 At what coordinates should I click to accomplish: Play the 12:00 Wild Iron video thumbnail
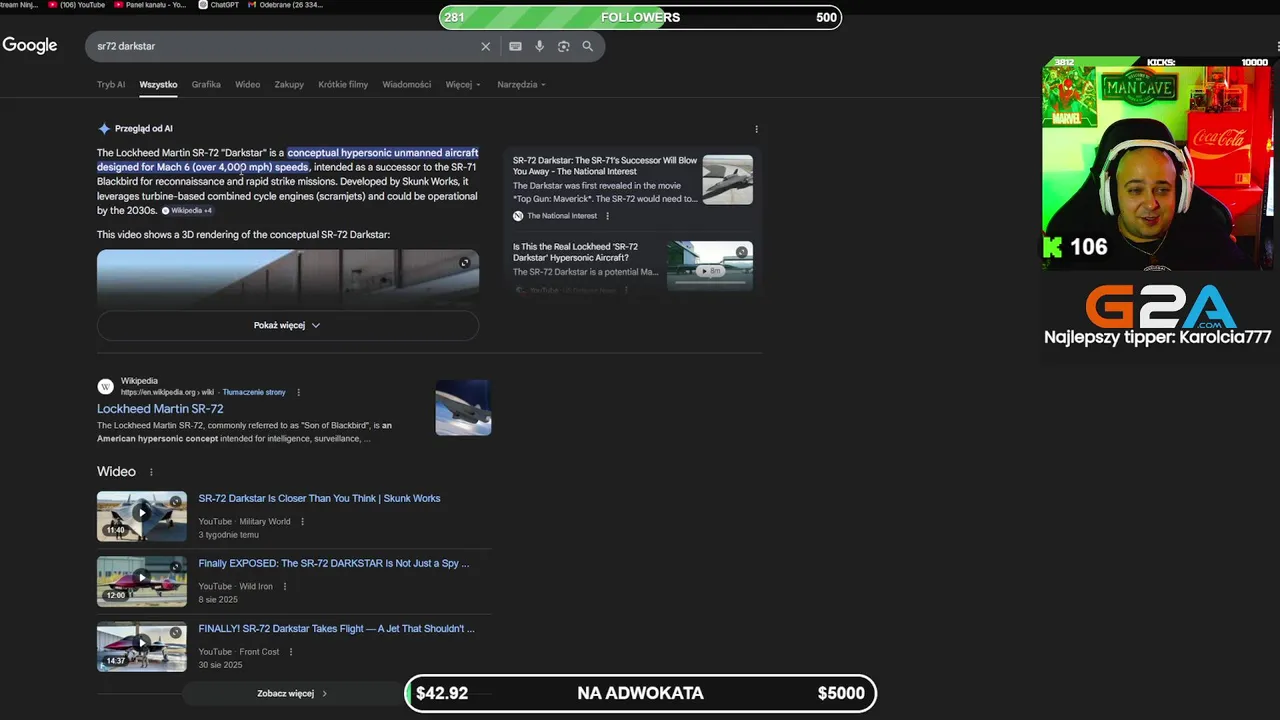coord(142,581)
